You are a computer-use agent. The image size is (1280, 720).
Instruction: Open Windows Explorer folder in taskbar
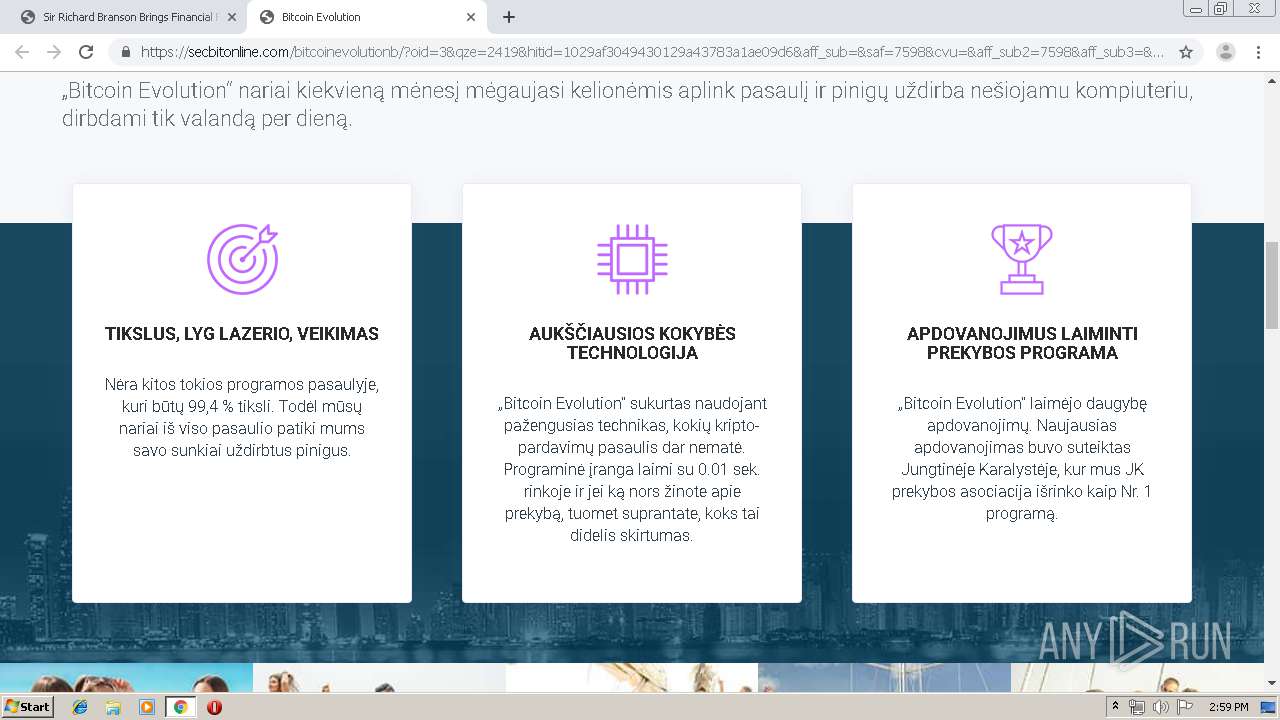113,707
